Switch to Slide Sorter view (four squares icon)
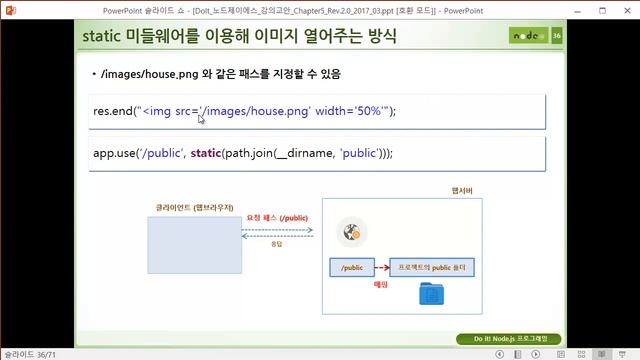The height and width of the screenshot is (360, 640). click(x=582, y=354)
